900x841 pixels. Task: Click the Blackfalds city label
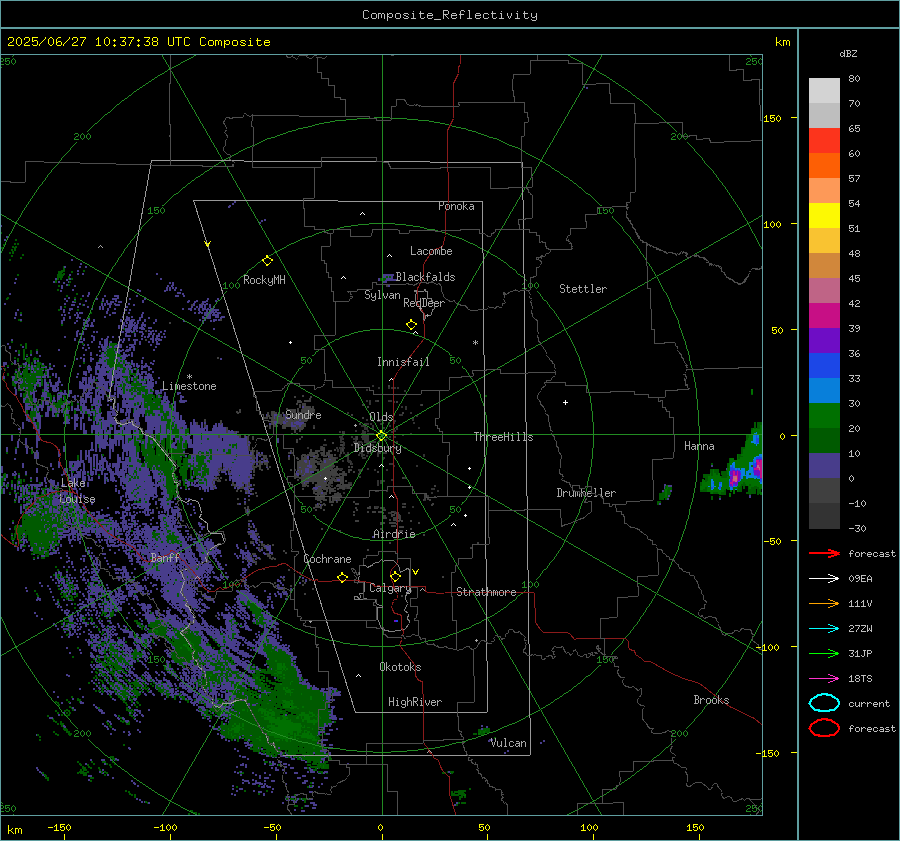tap(425, 277)
